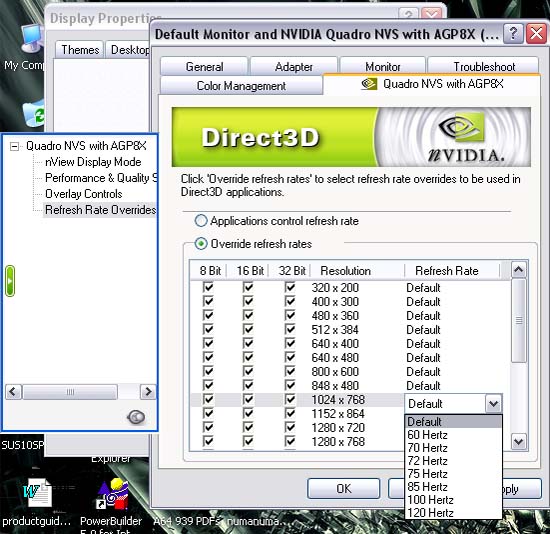The image size is (550, 534).
Task: Toggle 32 Bit checkbox for 512 x 384
Action: [x=290, y=329]
